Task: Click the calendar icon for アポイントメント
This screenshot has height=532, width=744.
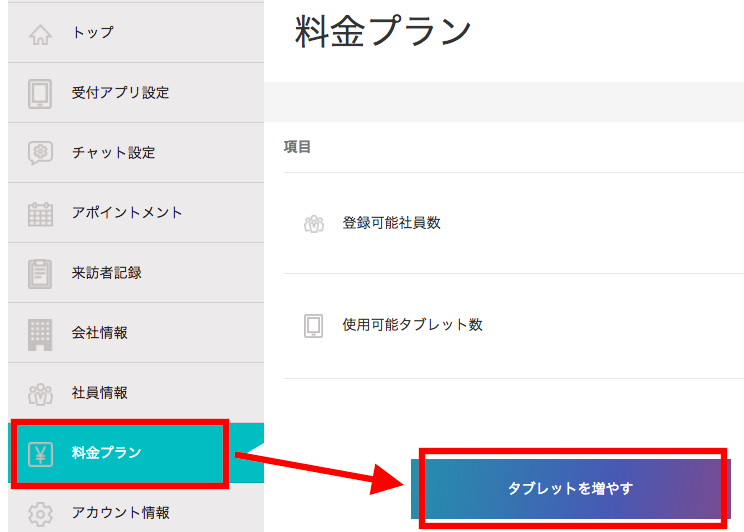Action: pyautogui.click(x=40, y=213)
